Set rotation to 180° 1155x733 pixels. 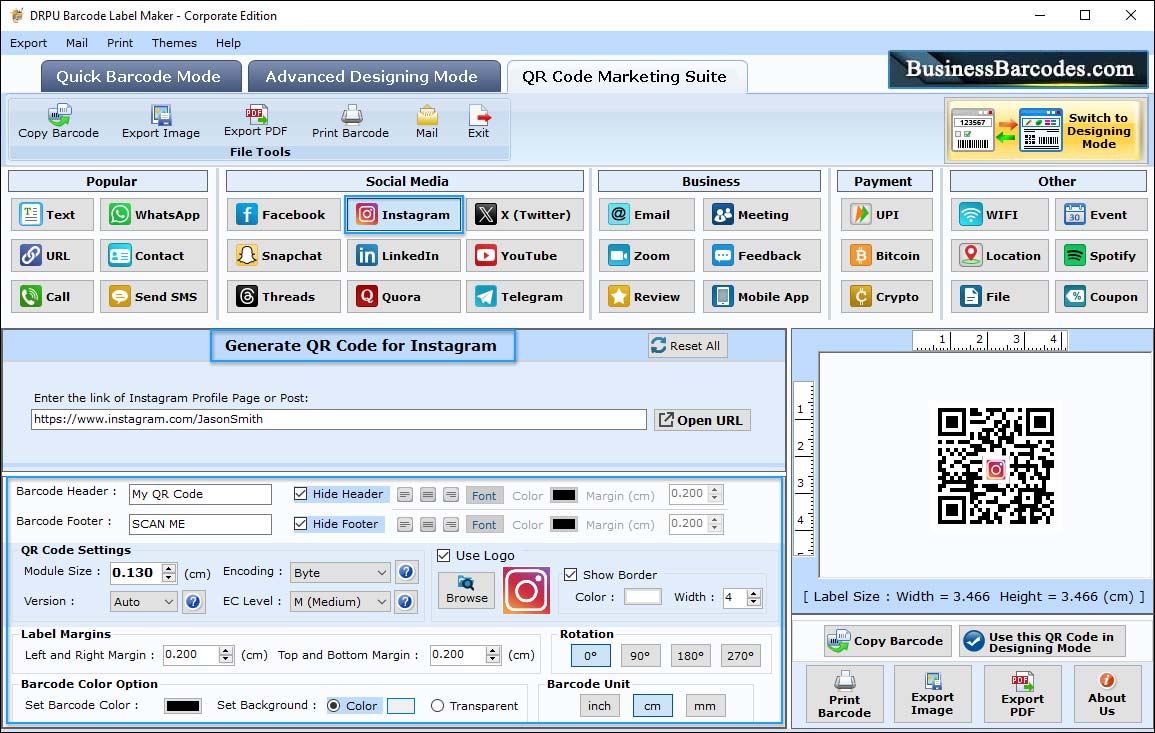[x=690, y=656]
